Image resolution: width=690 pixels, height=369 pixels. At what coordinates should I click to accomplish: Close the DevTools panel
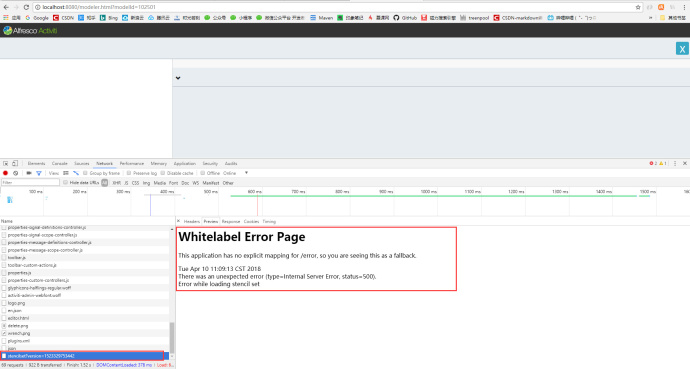(685, 163)
